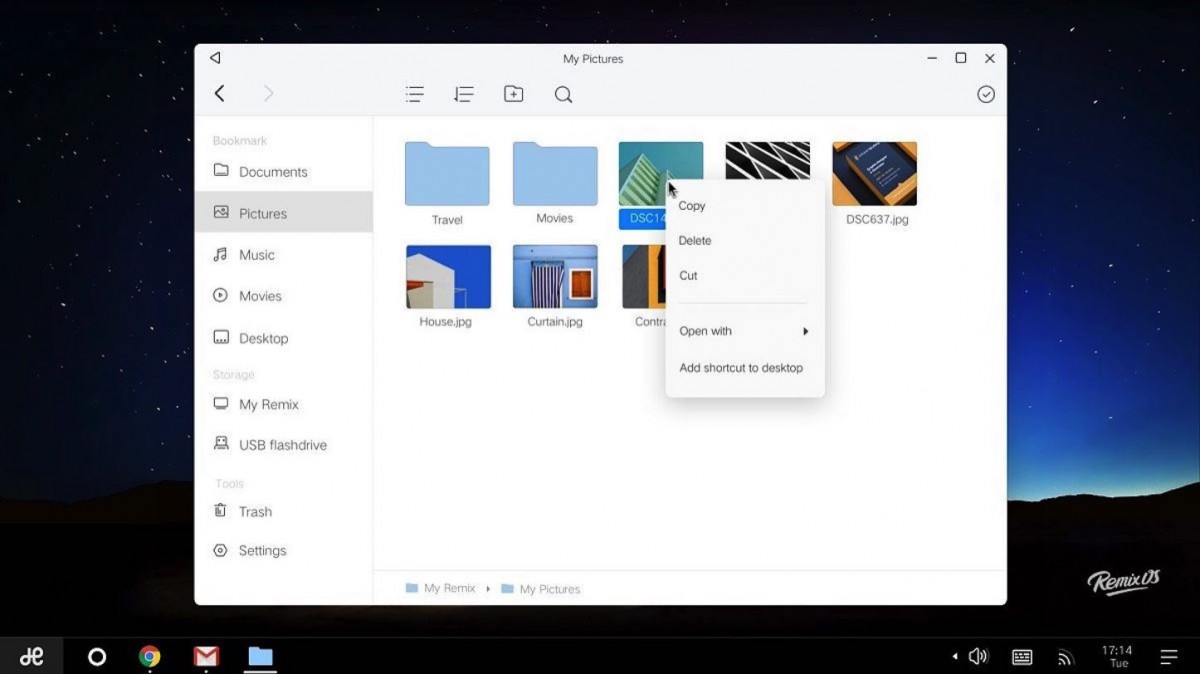Switch to list view in toolbar
The image size is (1200, 674).
414,94
